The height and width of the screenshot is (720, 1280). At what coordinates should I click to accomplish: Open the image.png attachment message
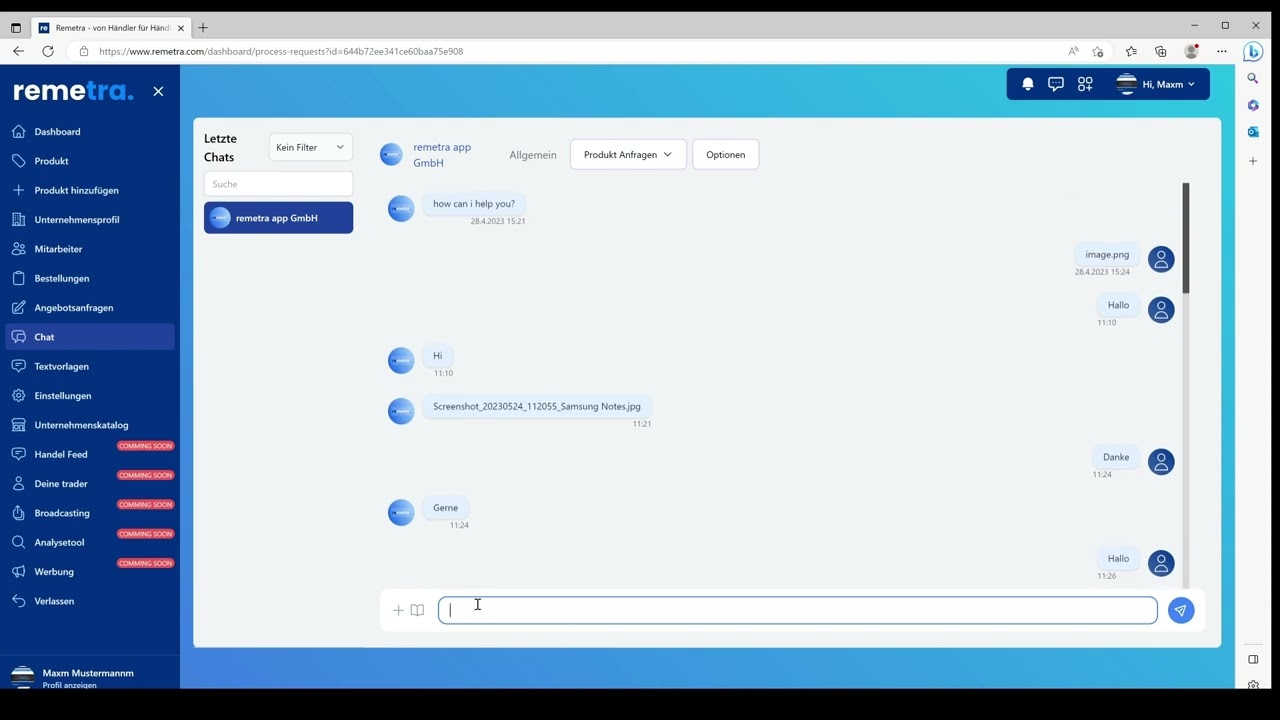[1107, 254]
